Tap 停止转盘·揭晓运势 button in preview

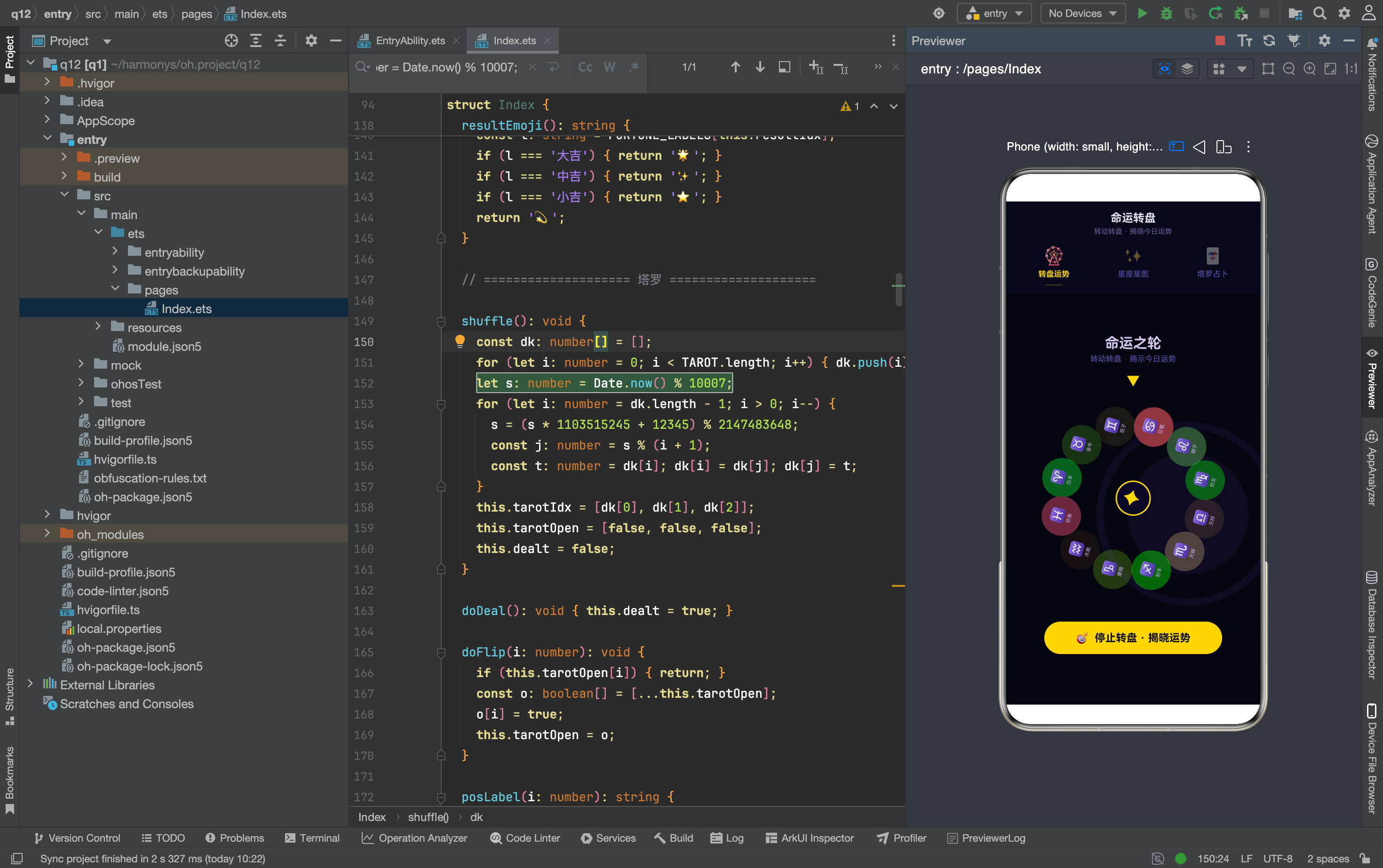point(1133,638)
